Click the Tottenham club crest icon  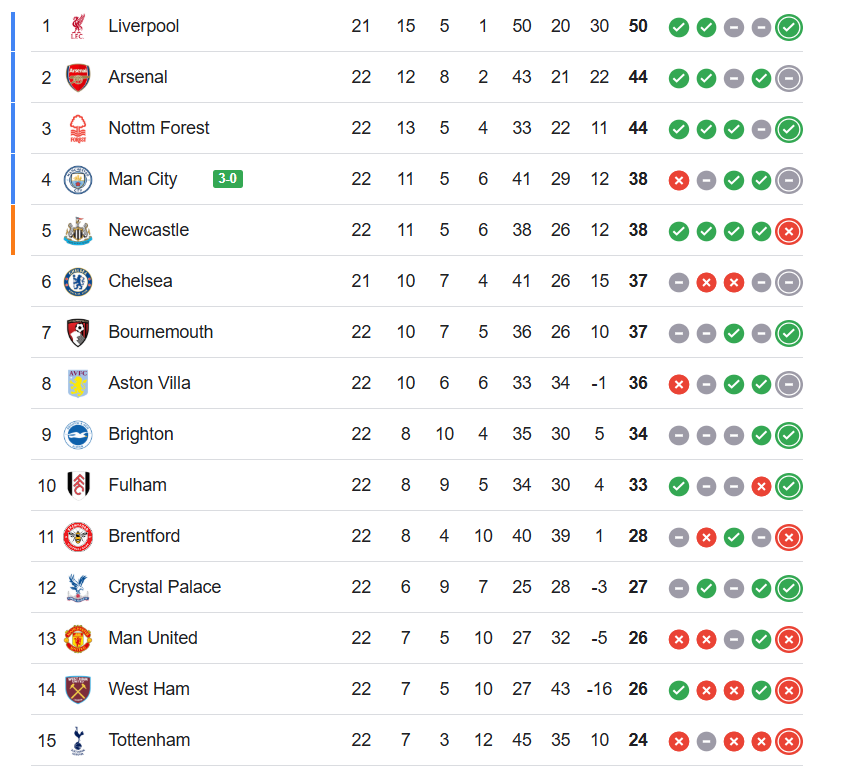(78, 741)
